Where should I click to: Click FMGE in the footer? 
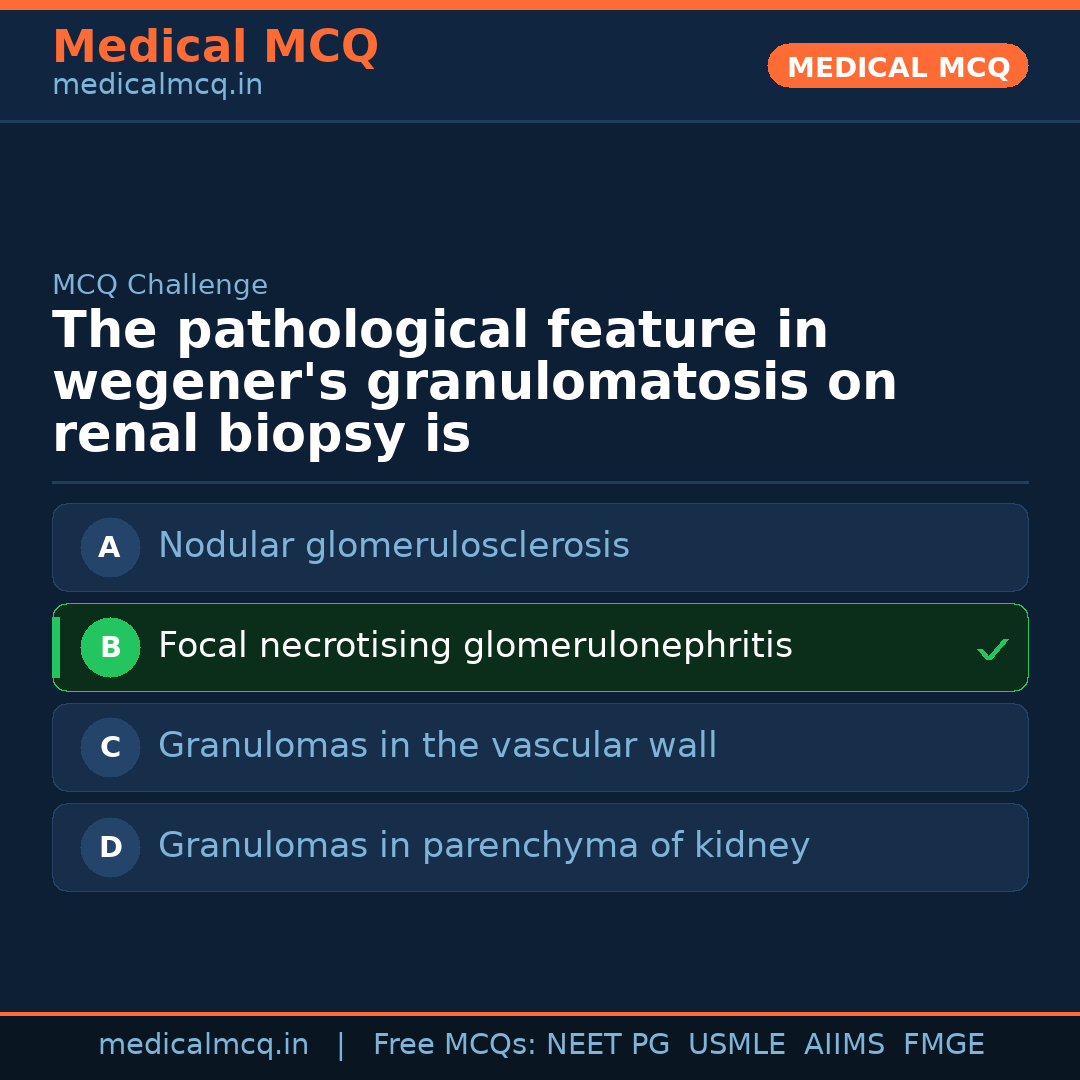tap(944, 1045)
